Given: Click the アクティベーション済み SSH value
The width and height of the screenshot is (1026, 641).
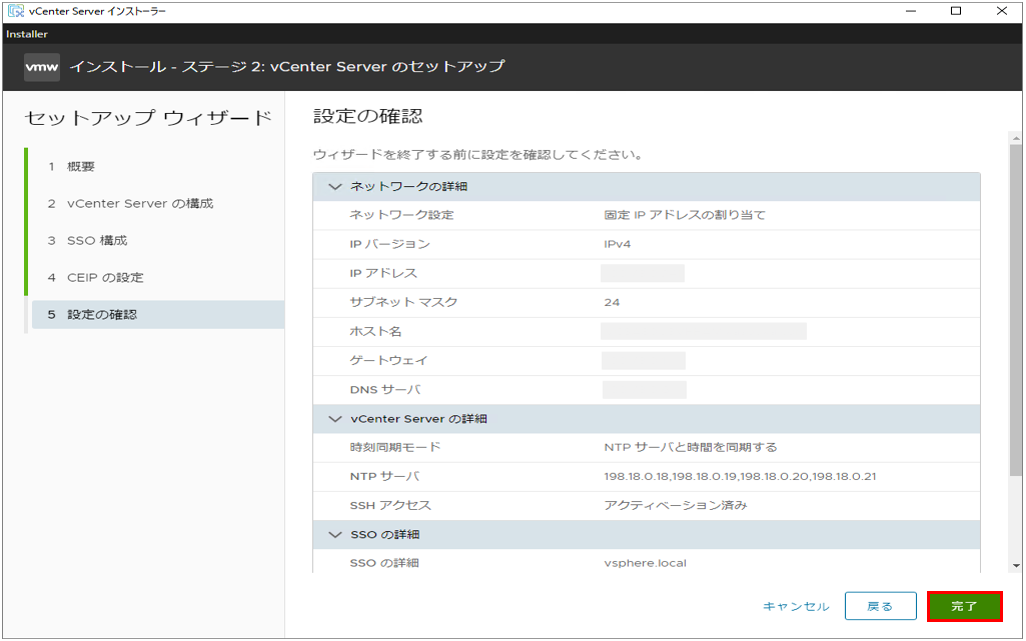Looking at the screenshot, I should pyautogui.click(x=675, y=506).
